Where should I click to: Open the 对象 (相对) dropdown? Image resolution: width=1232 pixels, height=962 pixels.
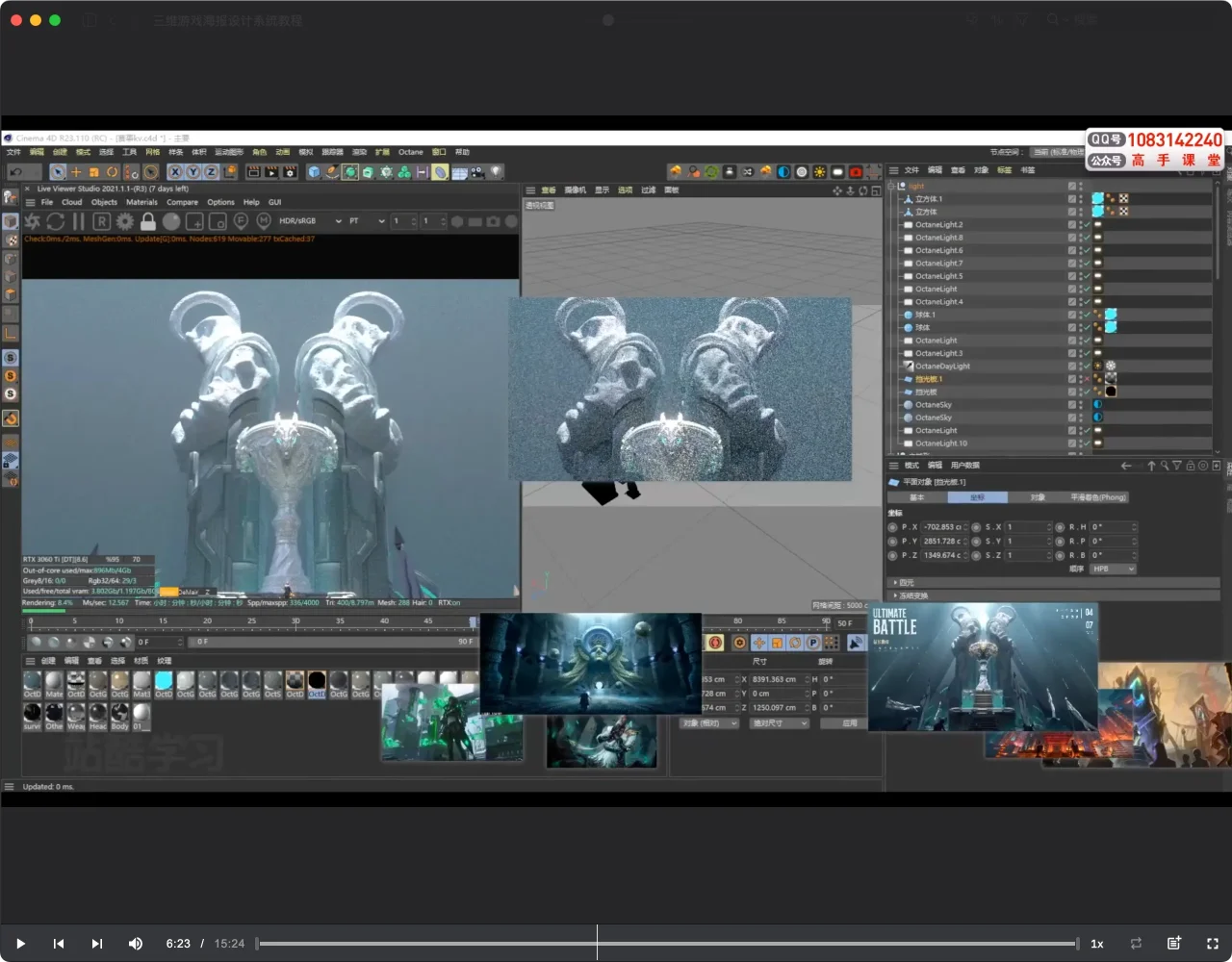click(x=709, y=722)
